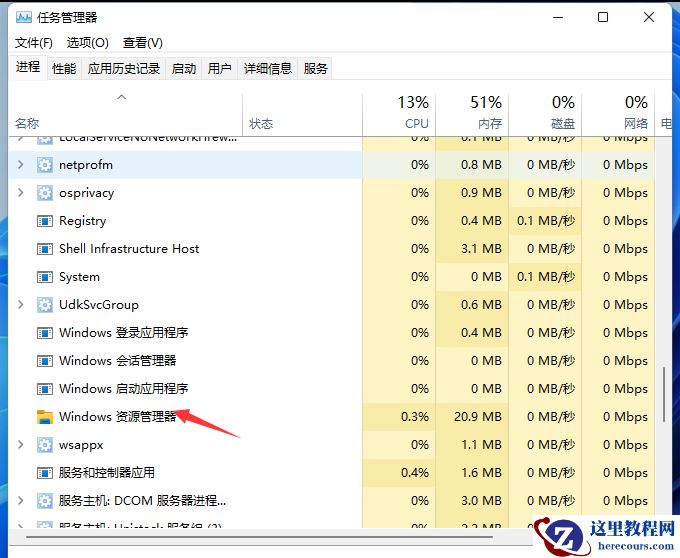This screenshot has width=680, height=558.
Task: Sort by the CPU column header
Action: pos(399,114)
